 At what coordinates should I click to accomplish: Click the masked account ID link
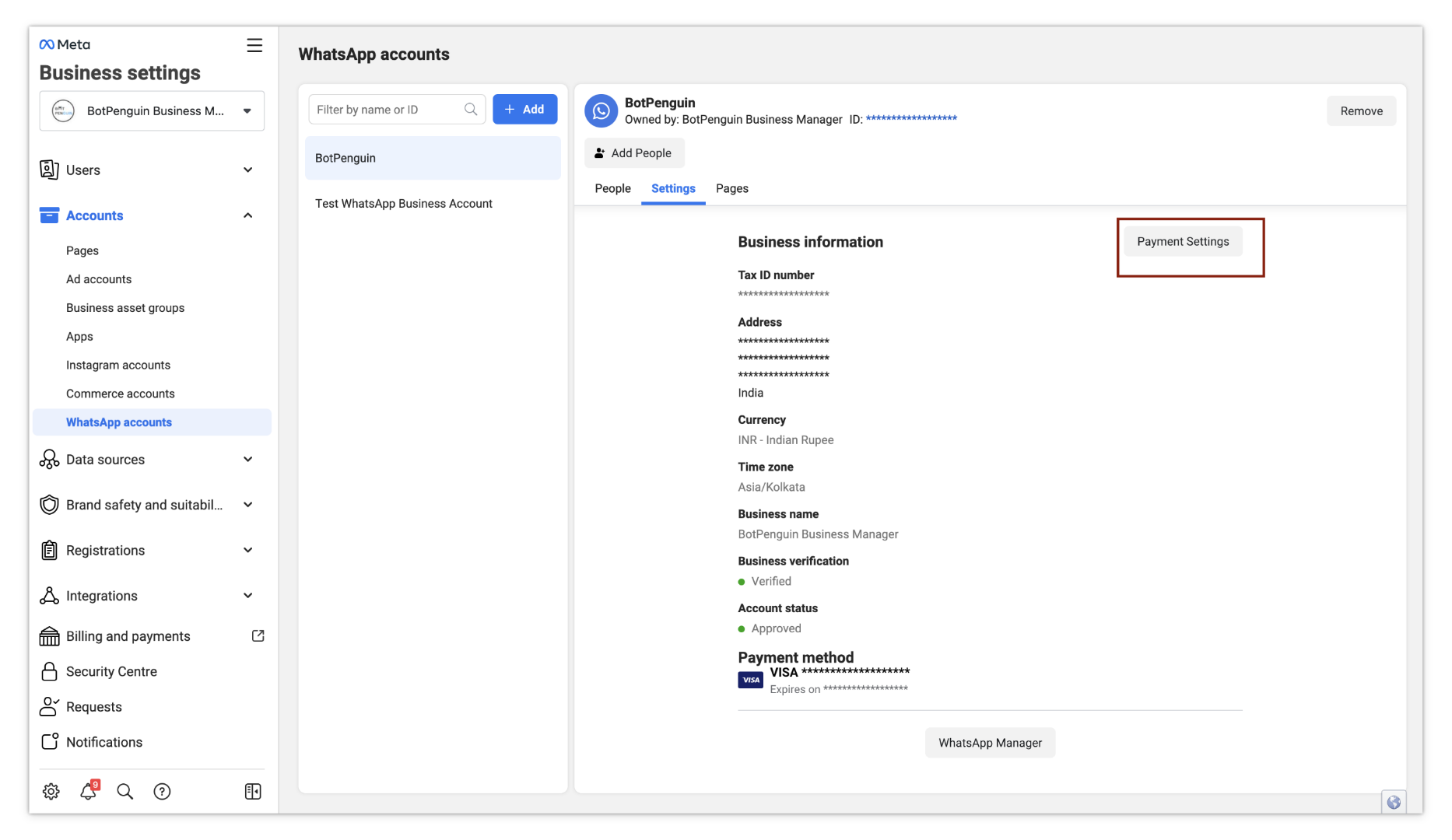[911, 118]
